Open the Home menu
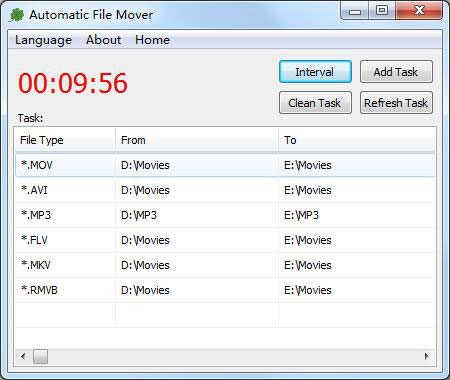This screenshot has height=380, width=450. coord(152,40)
